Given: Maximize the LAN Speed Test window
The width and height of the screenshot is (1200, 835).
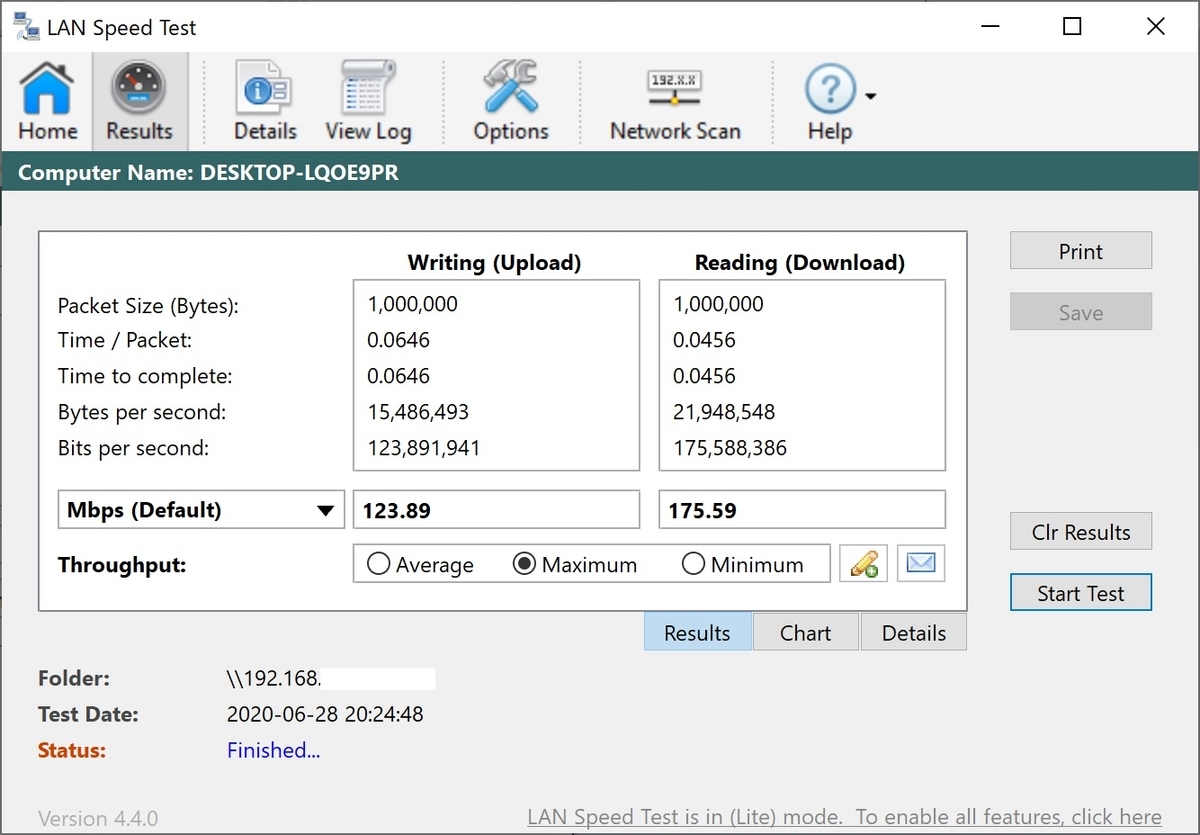Looking at the screenshot, I should point(1072,27).
